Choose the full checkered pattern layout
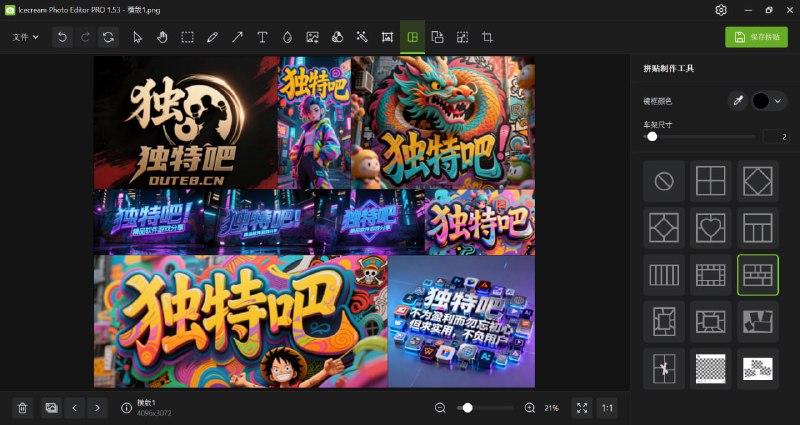 (711, 369)
